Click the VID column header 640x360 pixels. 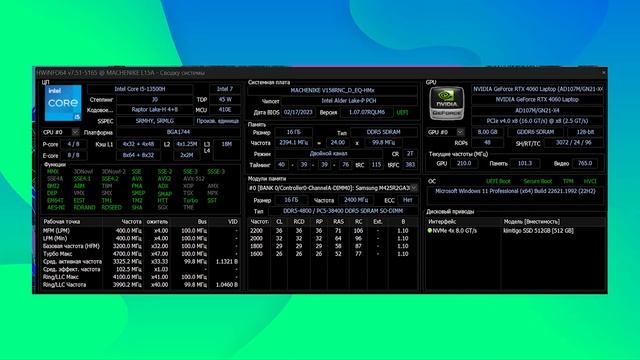(233, 222)
